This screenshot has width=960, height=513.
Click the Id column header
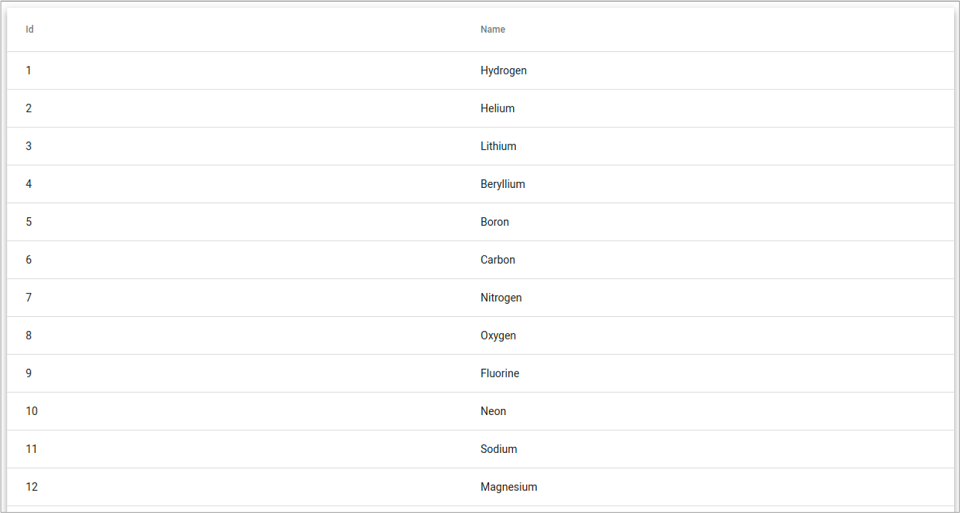30,30
